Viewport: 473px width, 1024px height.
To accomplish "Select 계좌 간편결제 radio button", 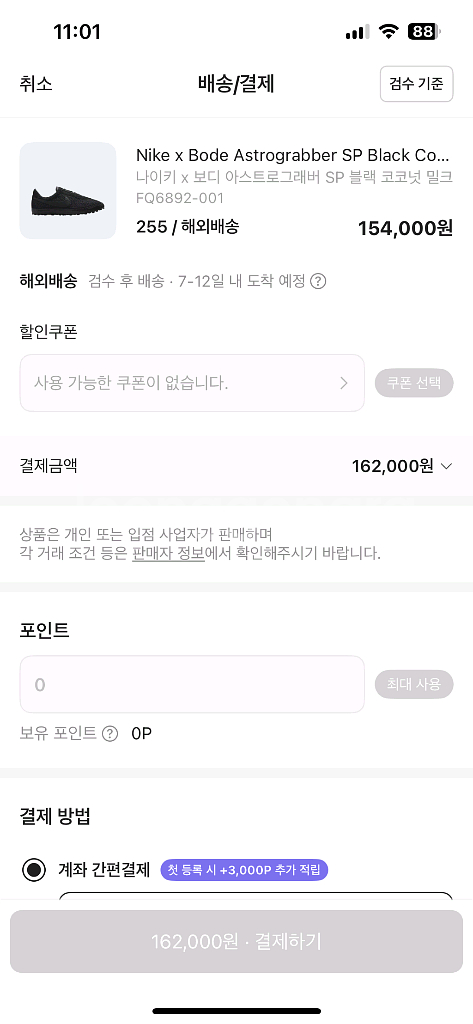I will click(34, 870).
